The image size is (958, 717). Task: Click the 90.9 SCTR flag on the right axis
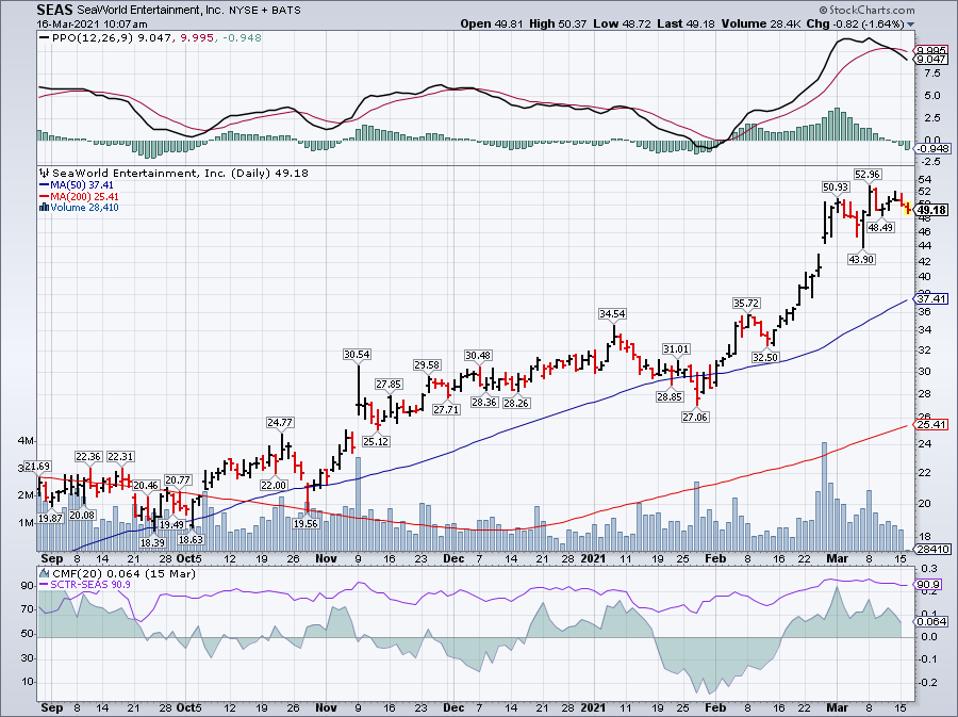tap(929, 585)
